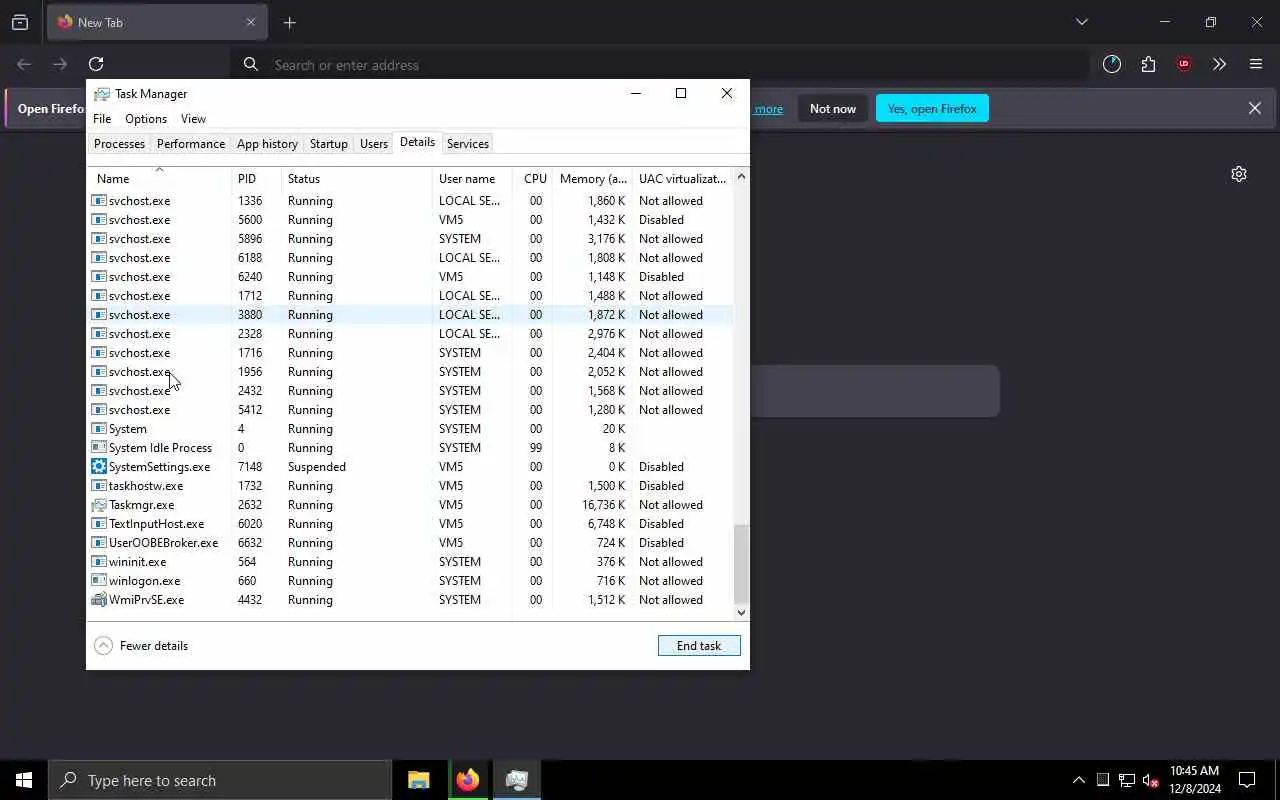Click the partially visible 'more' link
Viewport: 1280px width, 800px height.
pyautogui.click(x=768, y=108)
